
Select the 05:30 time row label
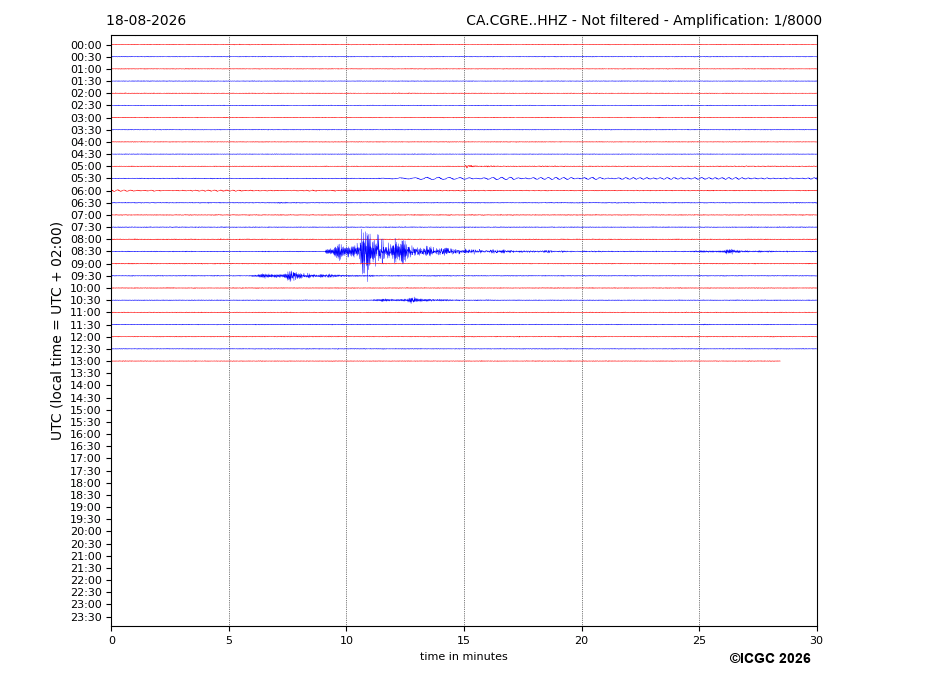(x=86, y=178)
